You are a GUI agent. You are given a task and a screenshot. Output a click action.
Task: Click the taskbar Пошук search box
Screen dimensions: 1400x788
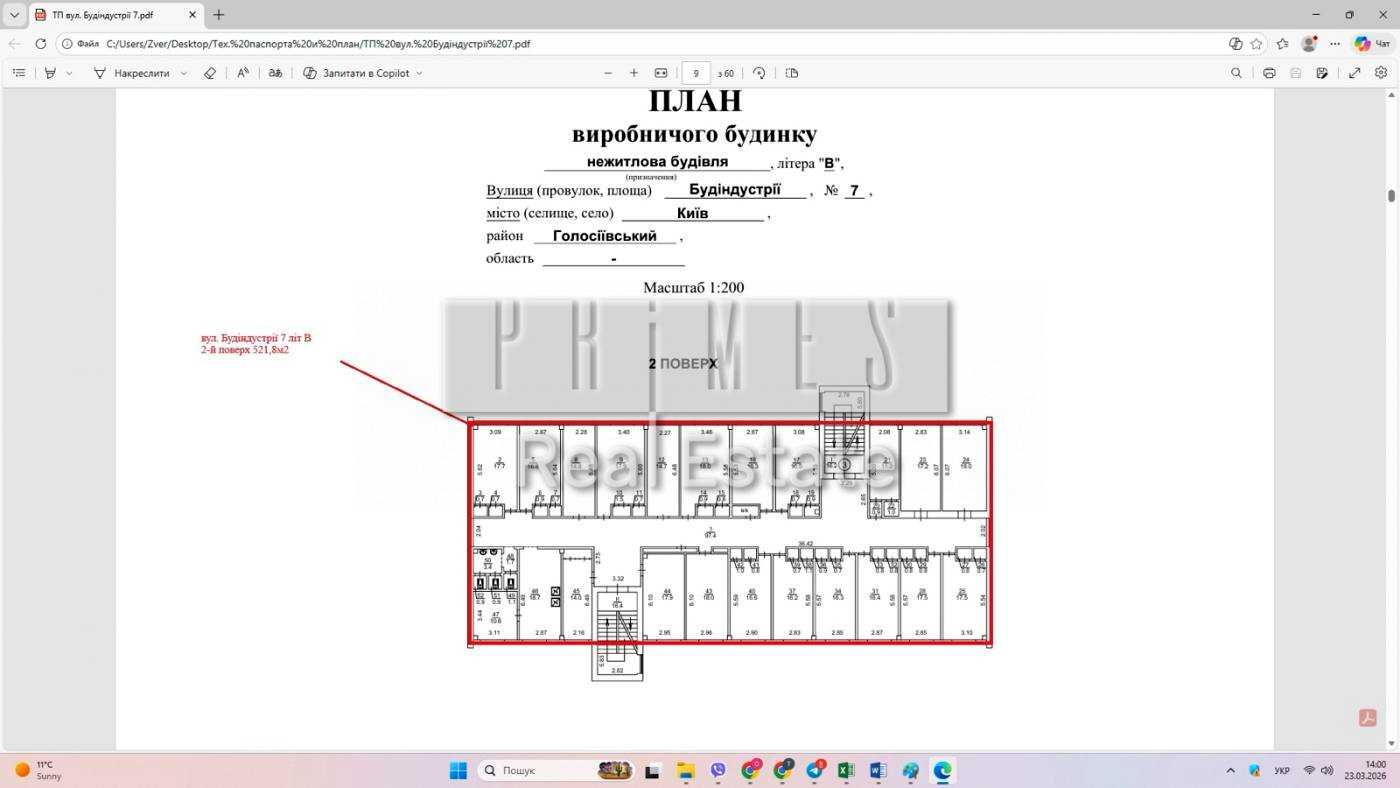pos(557,770)
